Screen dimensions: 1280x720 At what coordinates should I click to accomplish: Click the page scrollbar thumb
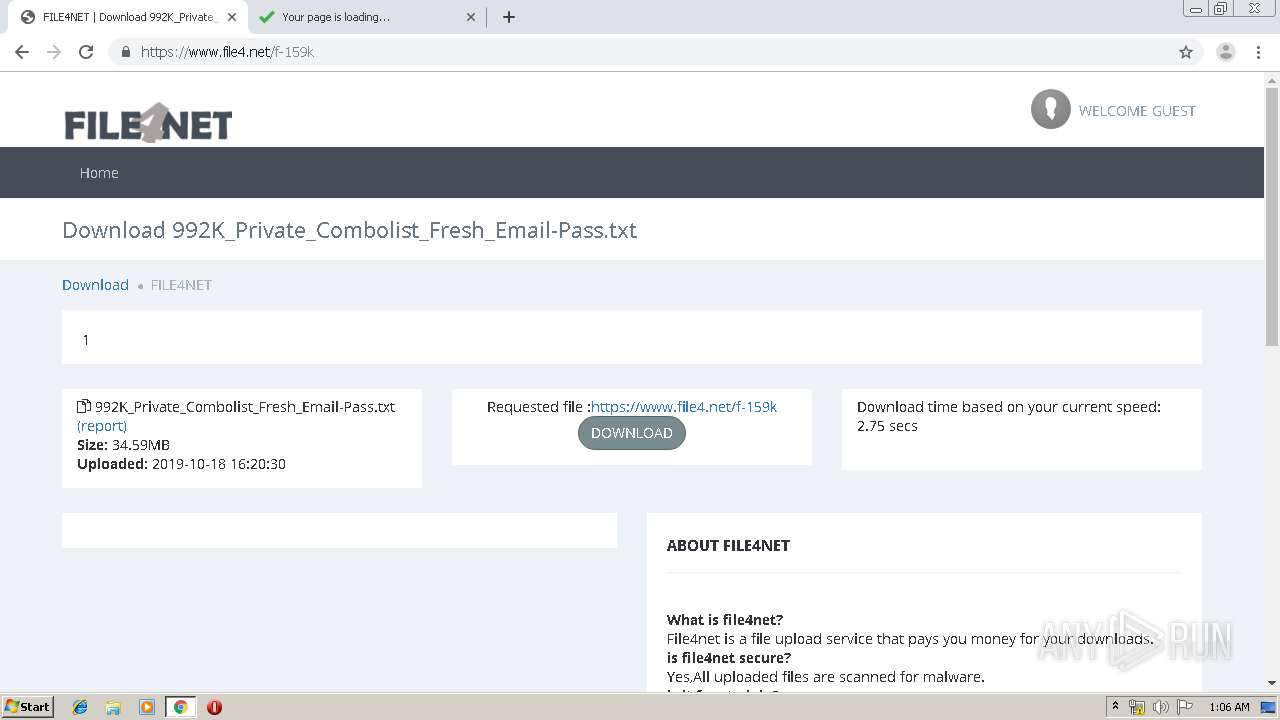pos(1272,215)
